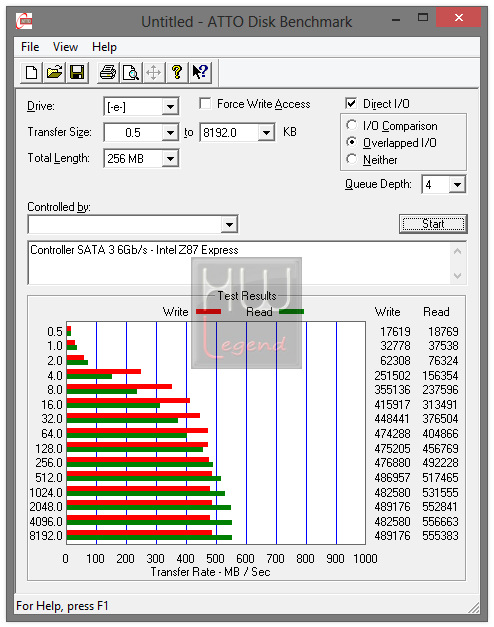Expand the Controlled by dropdown

229,224
